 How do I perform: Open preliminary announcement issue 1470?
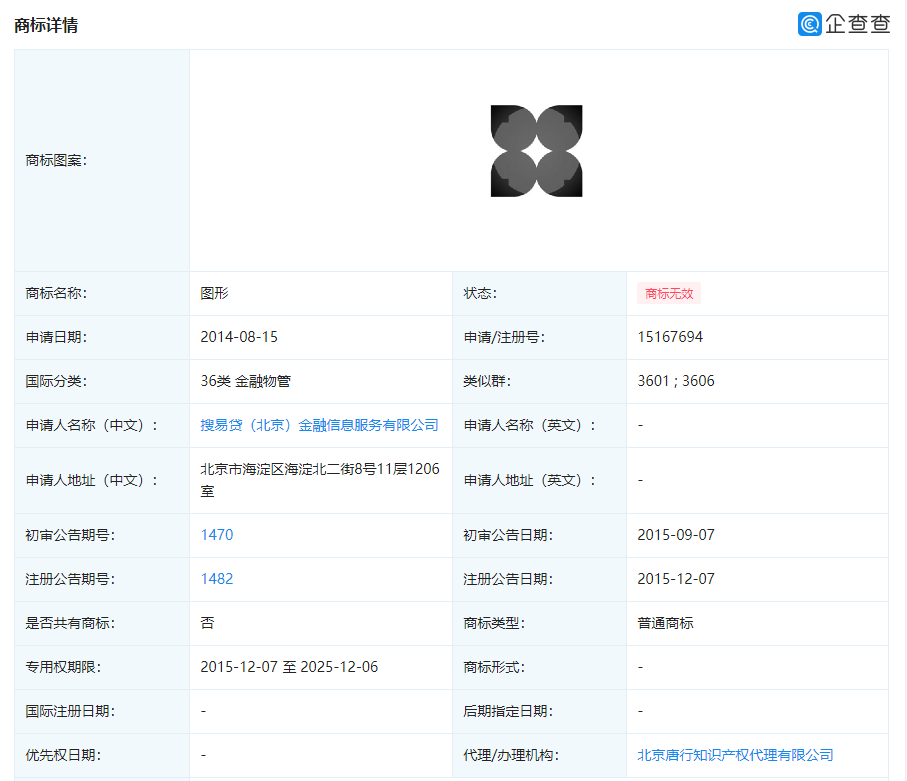coord(217,535)
